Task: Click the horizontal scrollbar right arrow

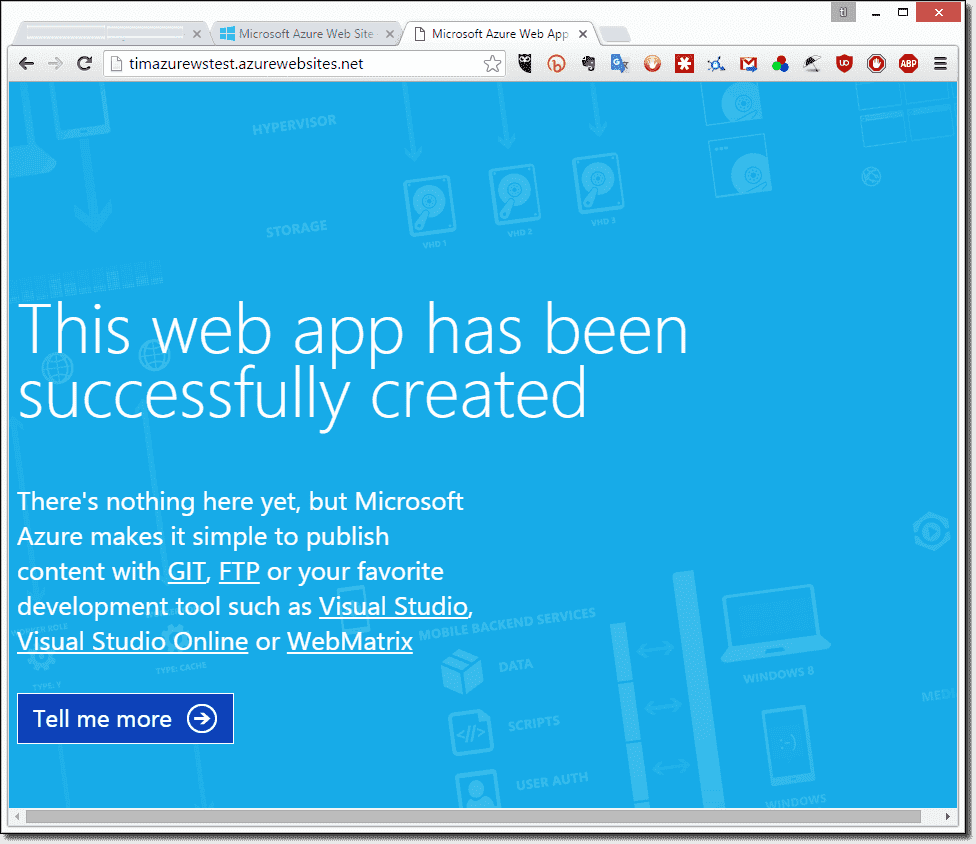Action: [947, 816]
